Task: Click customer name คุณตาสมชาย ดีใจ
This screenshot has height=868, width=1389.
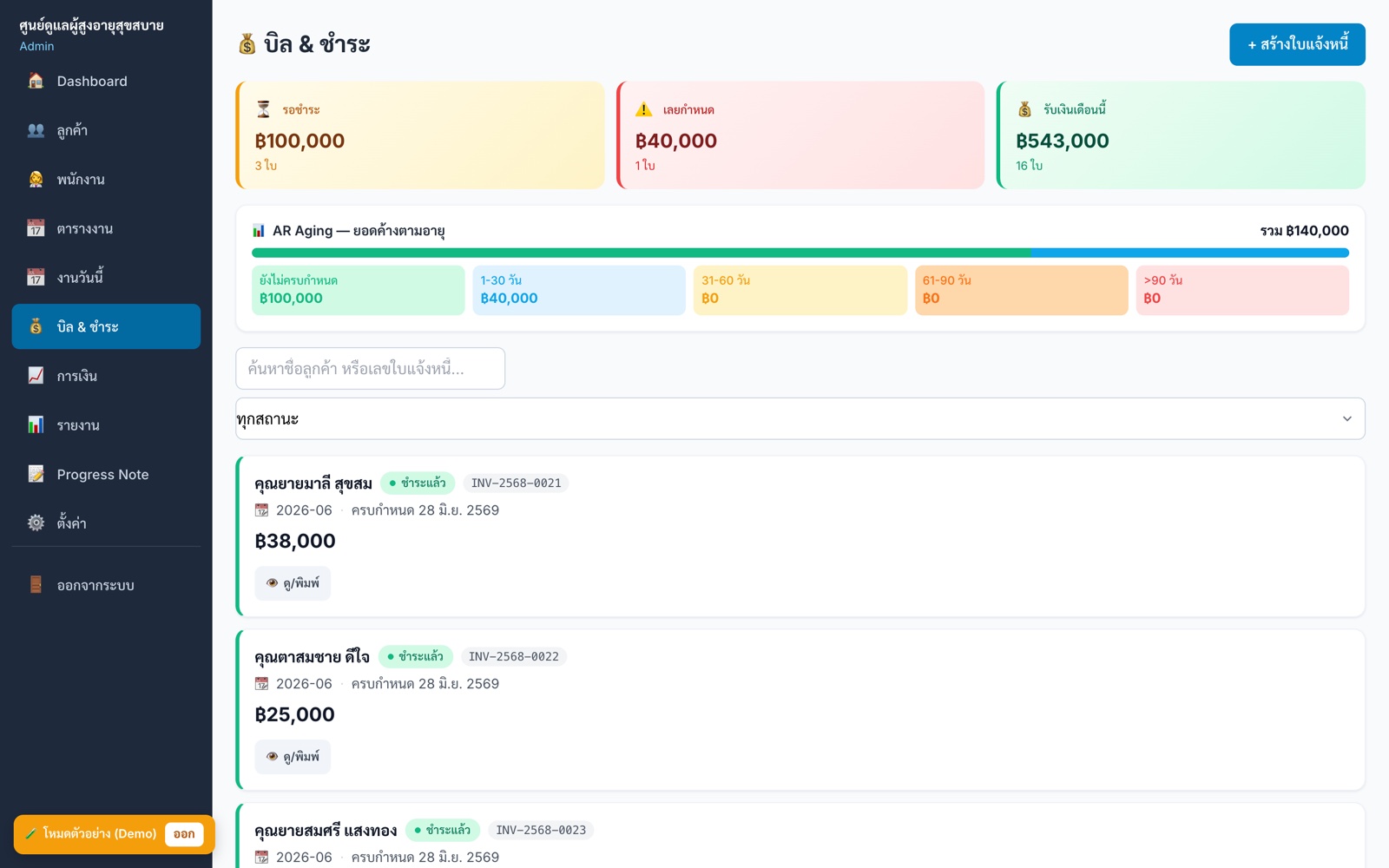Action: point(313,657)
